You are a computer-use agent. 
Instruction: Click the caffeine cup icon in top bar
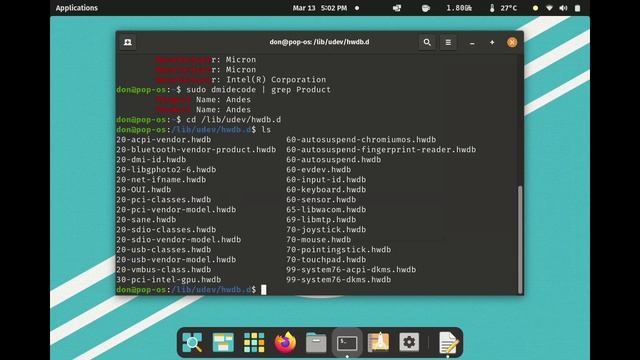tap(426, 8)
